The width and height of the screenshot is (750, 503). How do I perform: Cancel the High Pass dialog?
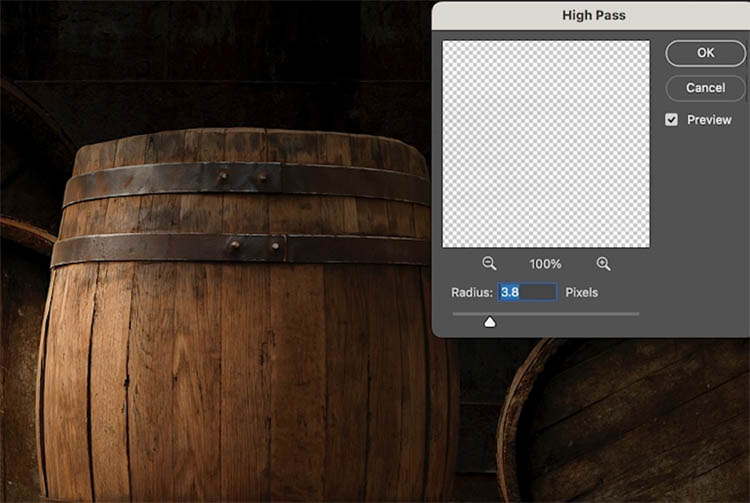tap(705, 88)
